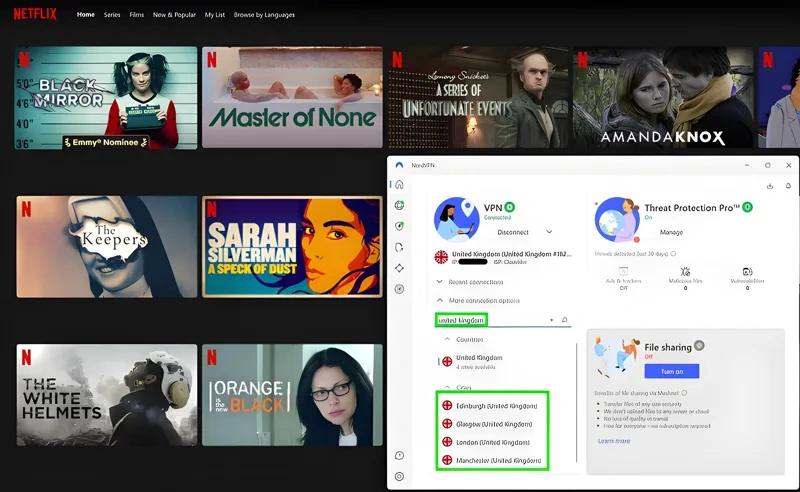Screen dimensions: 800x492
Task: Click the Malicious files bug icon
Action: pyautogui.click(x=685, y=271)
